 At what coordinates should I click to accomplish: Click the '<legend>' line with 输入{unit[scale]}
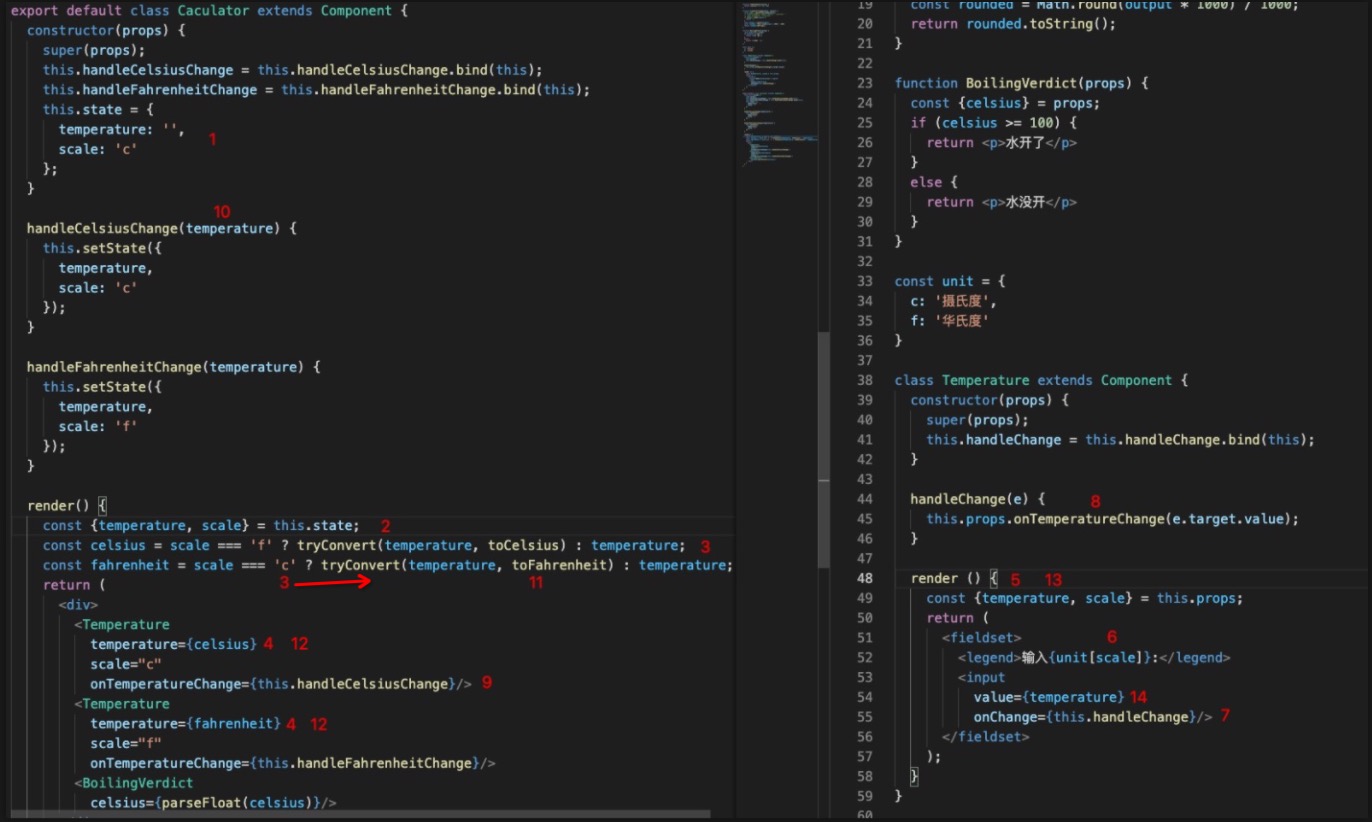[1094, 658]
